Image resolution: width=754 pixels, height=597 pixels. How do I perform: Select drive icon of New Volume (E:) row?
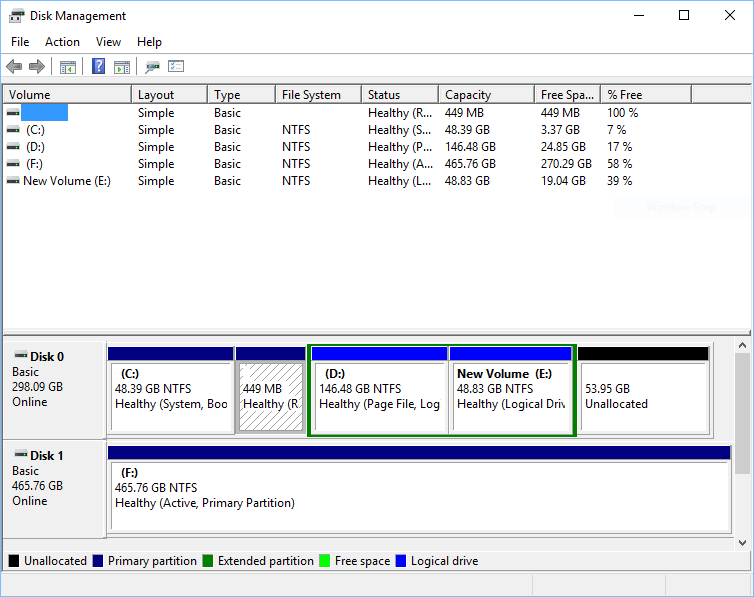tap(13, 181)
